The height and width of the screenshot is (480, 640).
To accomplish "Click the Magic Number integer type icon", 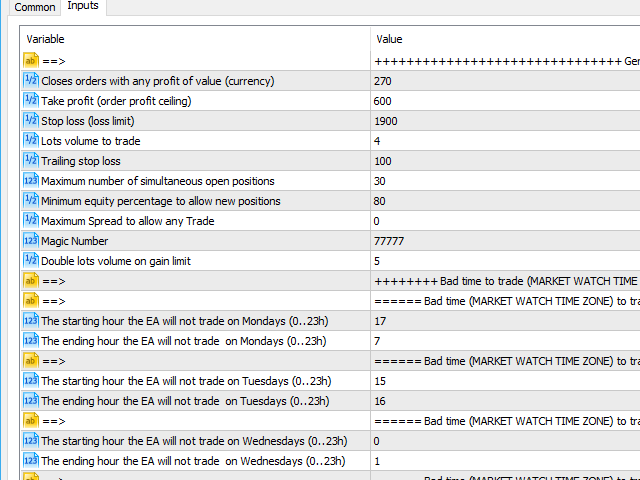I will pyautogui.click(x=30, y=241).
